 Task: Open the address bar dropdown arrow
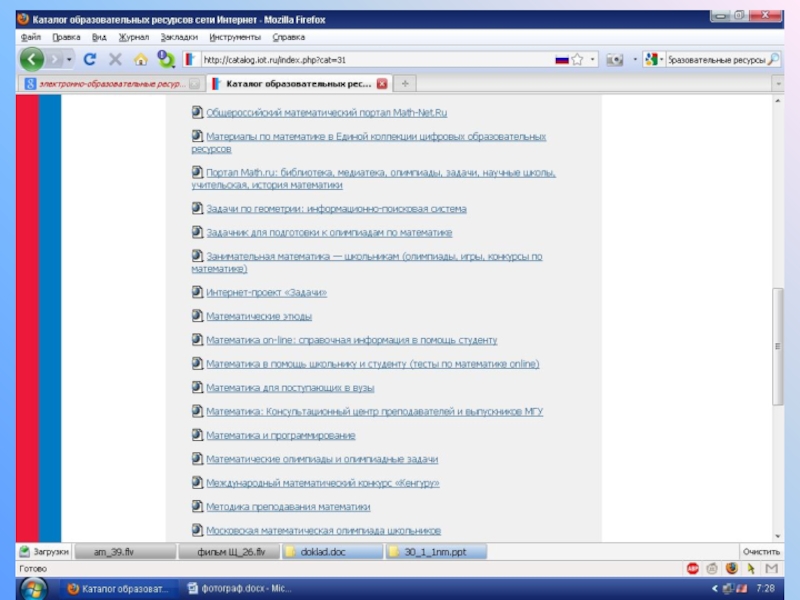(x=592, y=60)
